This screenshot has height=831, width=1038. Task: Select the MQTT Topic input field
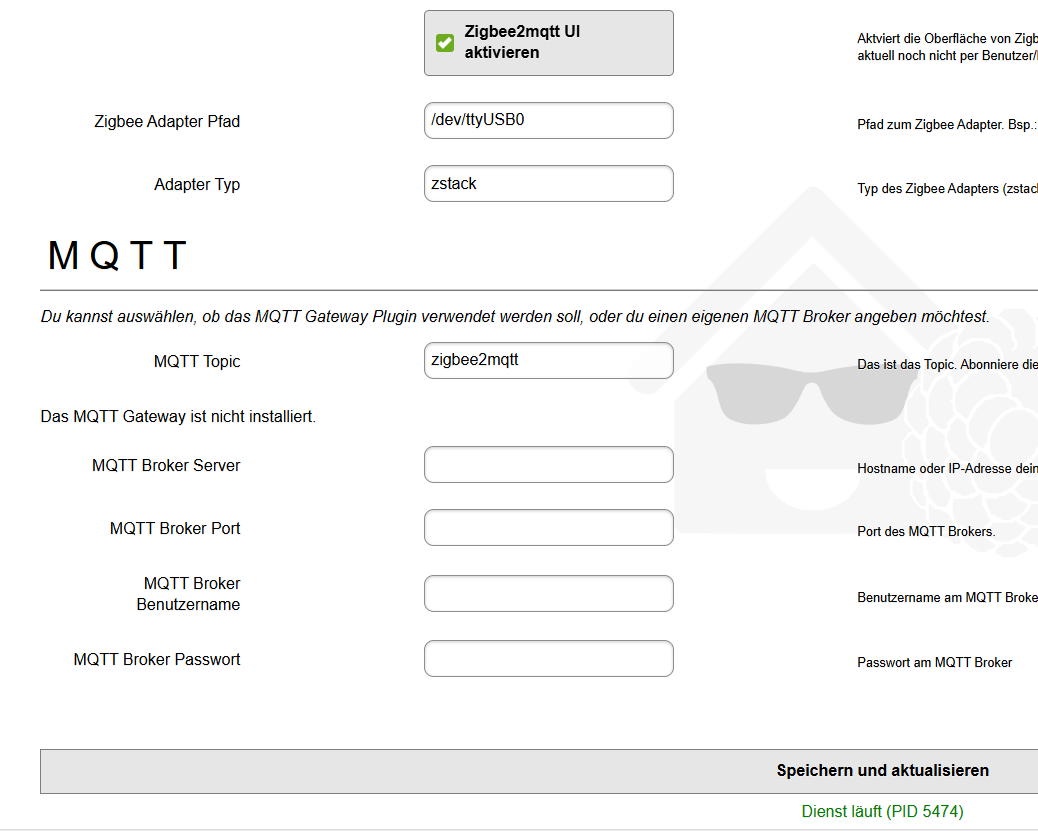[548, 361]
